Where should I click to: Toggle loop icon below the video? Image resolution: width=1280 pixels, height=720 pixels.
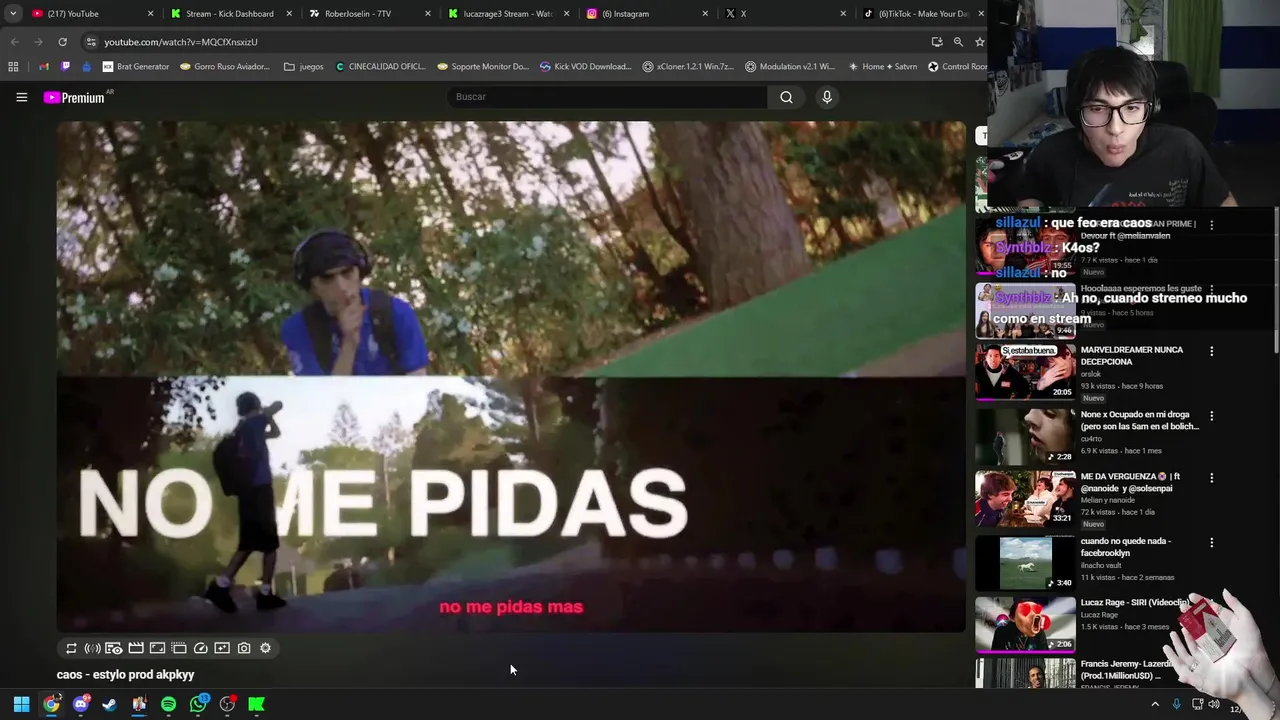[71, 648]
